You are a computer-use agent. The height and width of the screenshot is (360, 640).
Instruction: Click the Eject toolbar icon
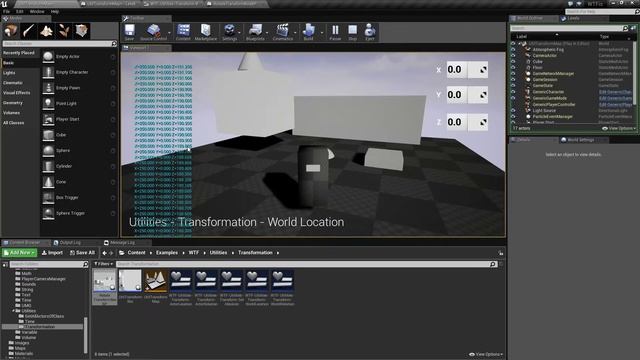click(x=370, y=32)
